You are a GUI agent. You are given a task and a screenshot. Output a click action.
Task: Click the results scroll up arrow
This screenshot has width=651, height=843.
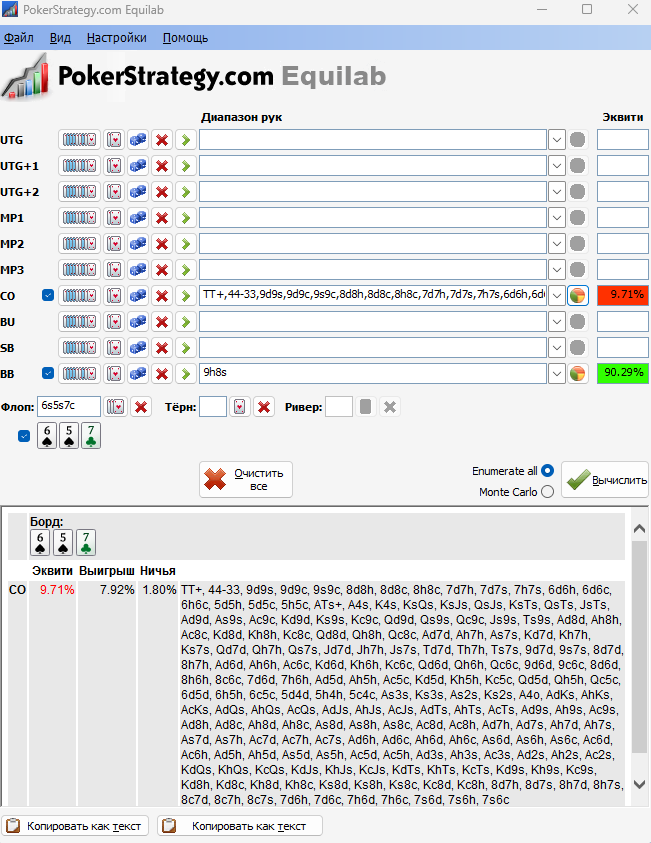(x=639, y=529)
